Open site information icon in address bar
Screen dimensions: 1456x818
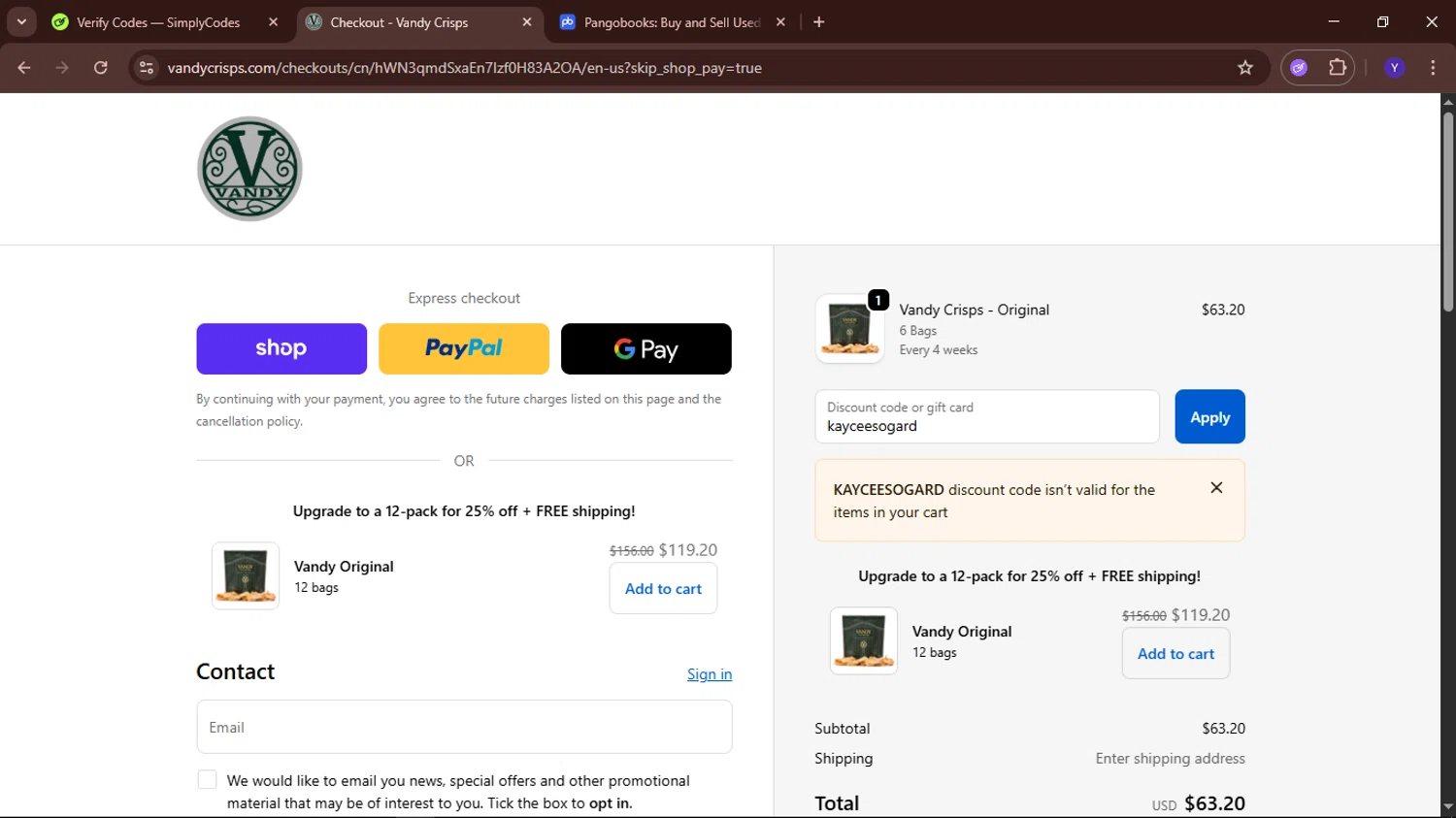coord(147,68)
